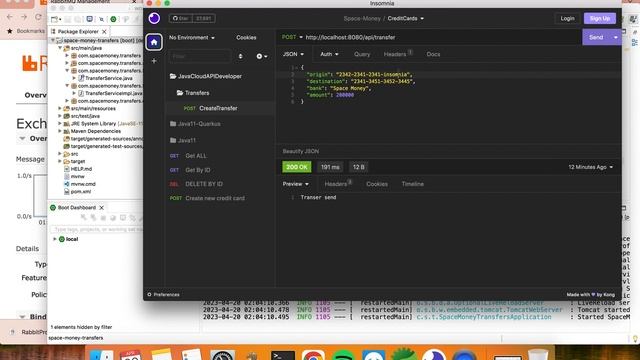Click the request URL field

[441, 37]
